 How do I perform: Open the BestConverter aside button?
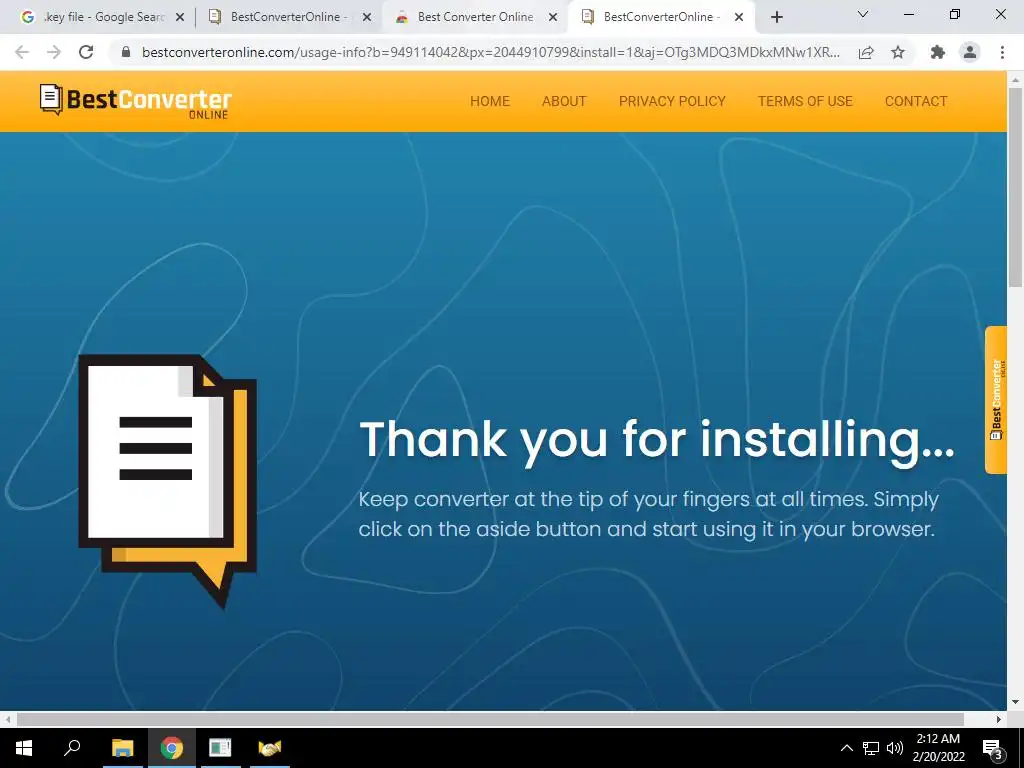(x=995, y=400)
